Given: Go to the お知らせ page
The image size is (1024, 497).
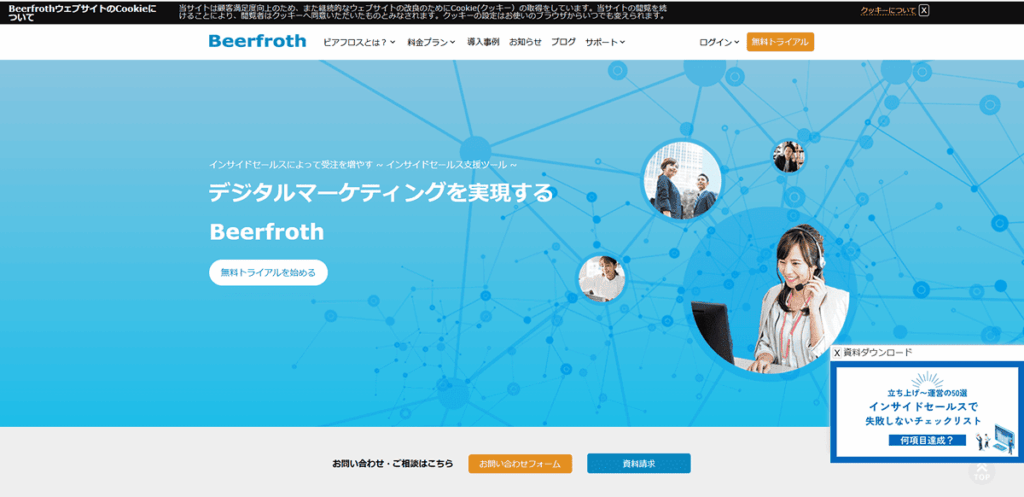Looking at the screenshot, I should pyautogui.click(x=525, y=42).
